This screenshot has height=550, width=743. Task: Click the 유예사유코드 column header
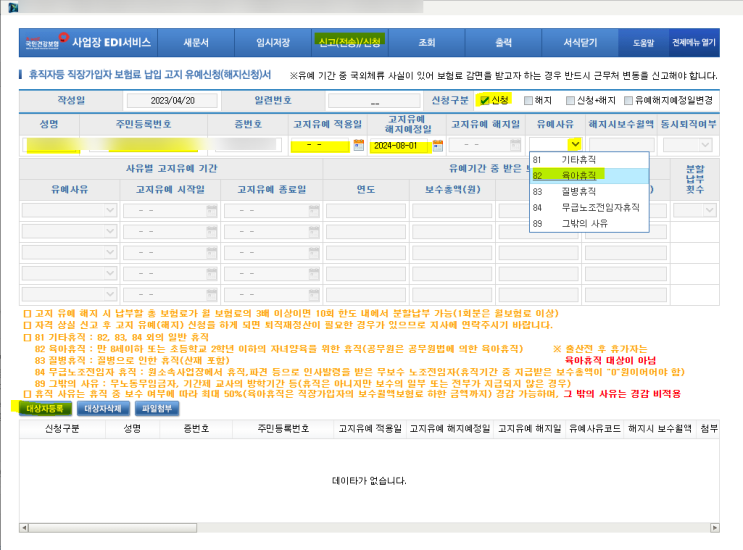click(x=595, y=429)
